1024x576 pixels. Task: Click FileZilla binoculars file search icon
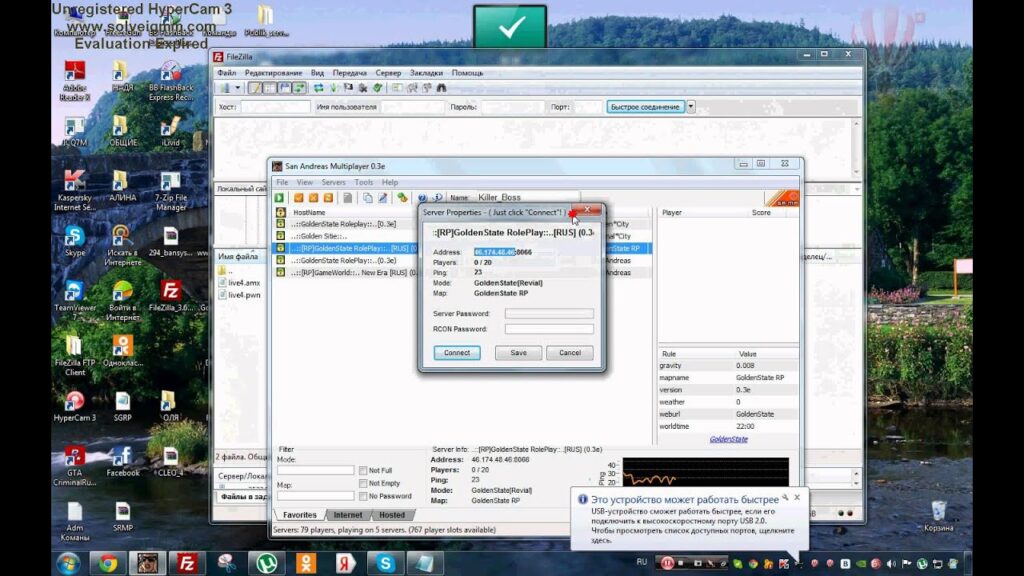(x=441, y=88)
